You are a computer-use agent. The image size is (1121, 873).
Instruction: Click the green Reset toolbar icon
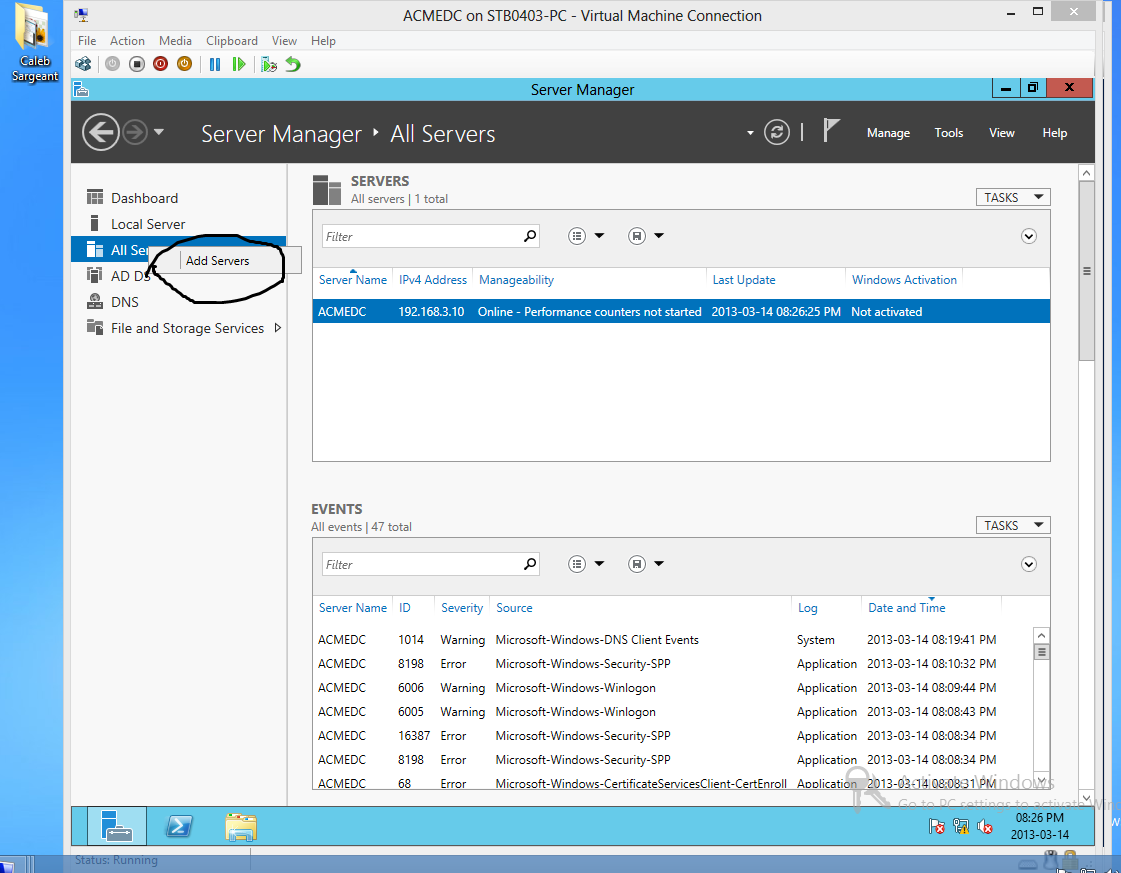[x=239, y=64]
